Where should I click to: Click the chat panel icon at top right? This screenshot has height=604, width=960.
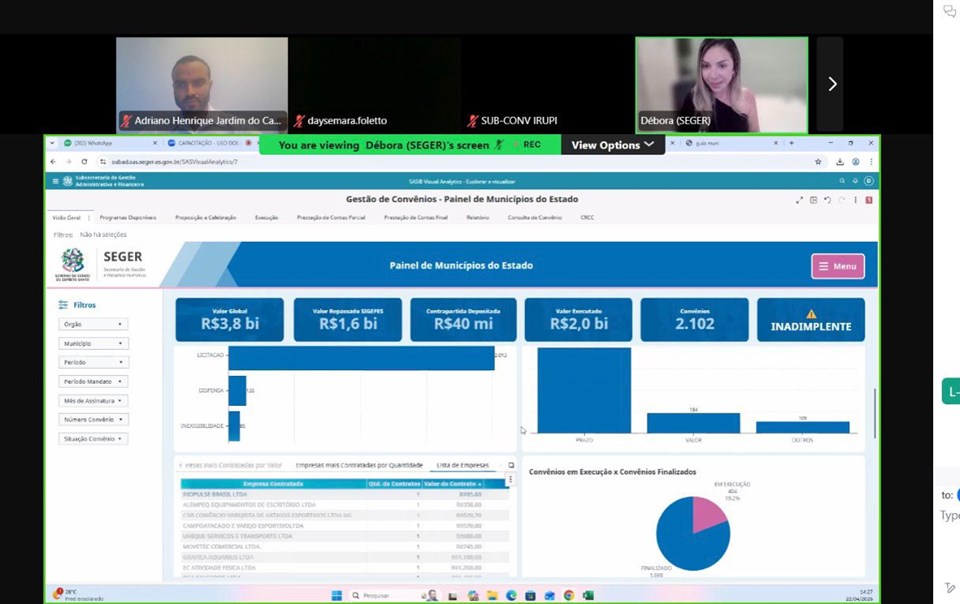tap(949, 12)
